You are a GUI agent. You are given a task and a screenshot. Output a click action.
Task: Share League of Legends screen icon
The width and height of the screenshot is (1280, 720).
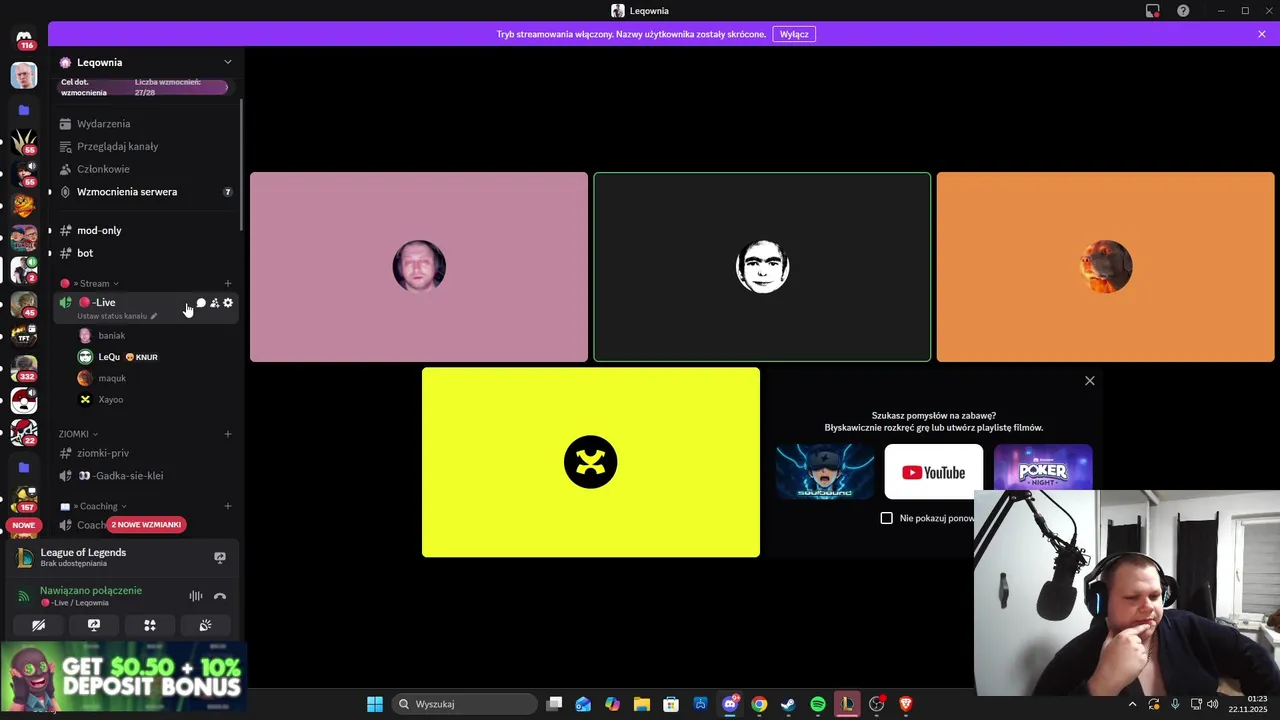click(x=220, y=558)
